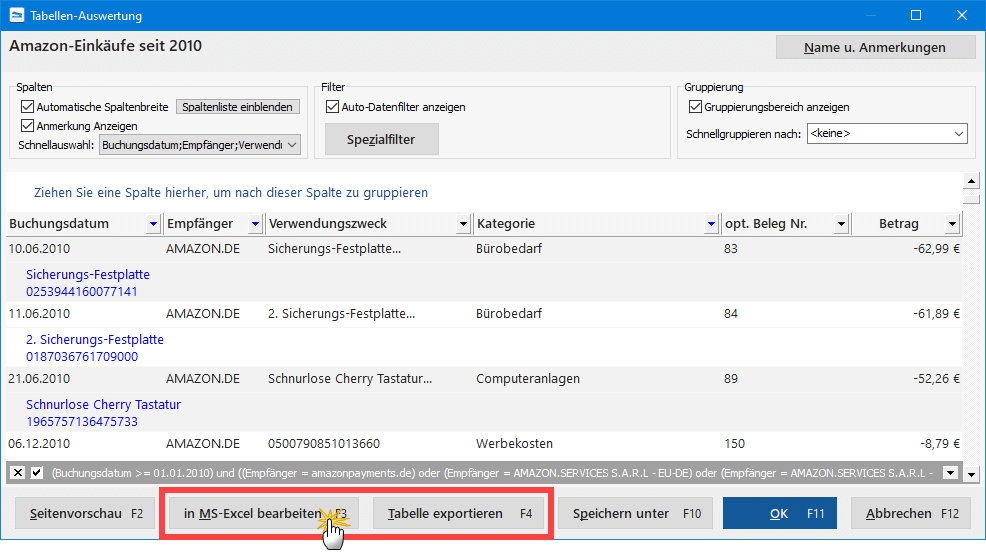Click the note 0187036761709000
The height and width of the screenshot is (556, 986).
pos(82,356)
